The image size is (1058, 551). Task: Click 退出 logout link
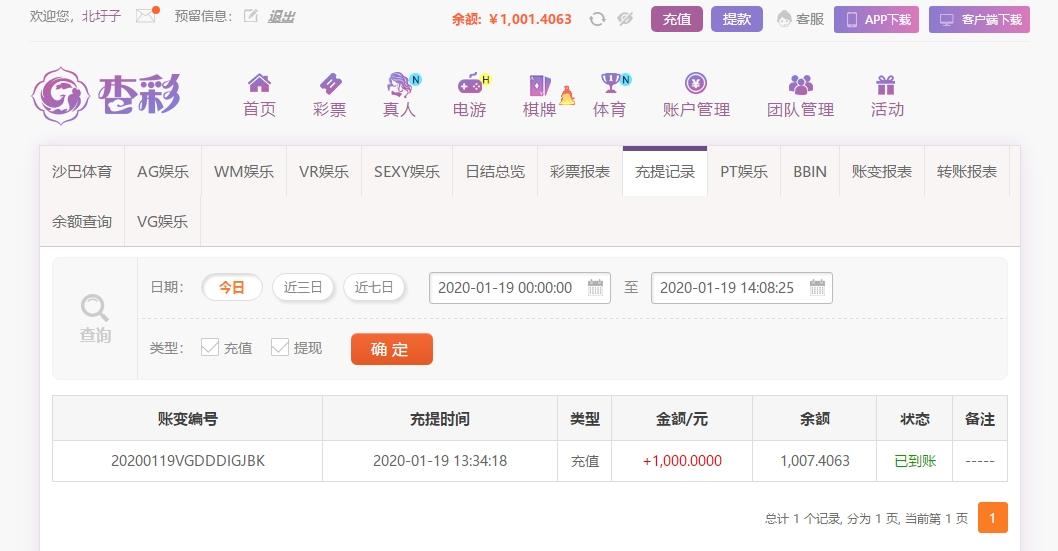tap(281, 16)
